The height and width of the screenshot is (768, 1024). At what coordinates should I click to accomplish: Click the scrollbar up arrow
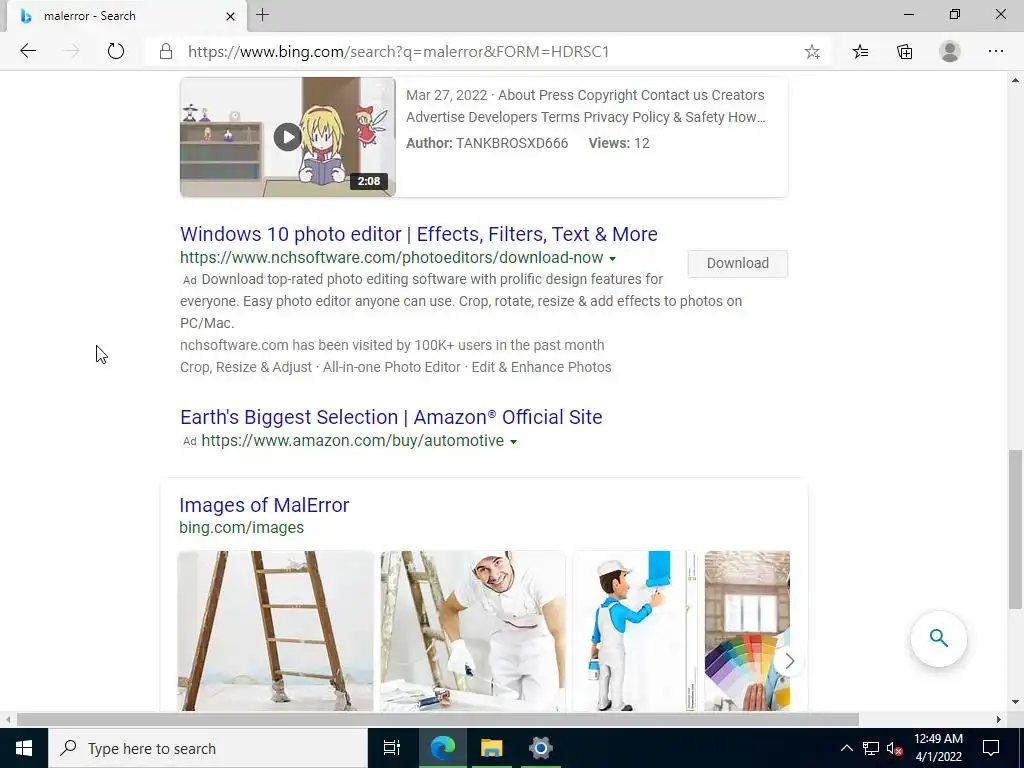coord(1015,80)
